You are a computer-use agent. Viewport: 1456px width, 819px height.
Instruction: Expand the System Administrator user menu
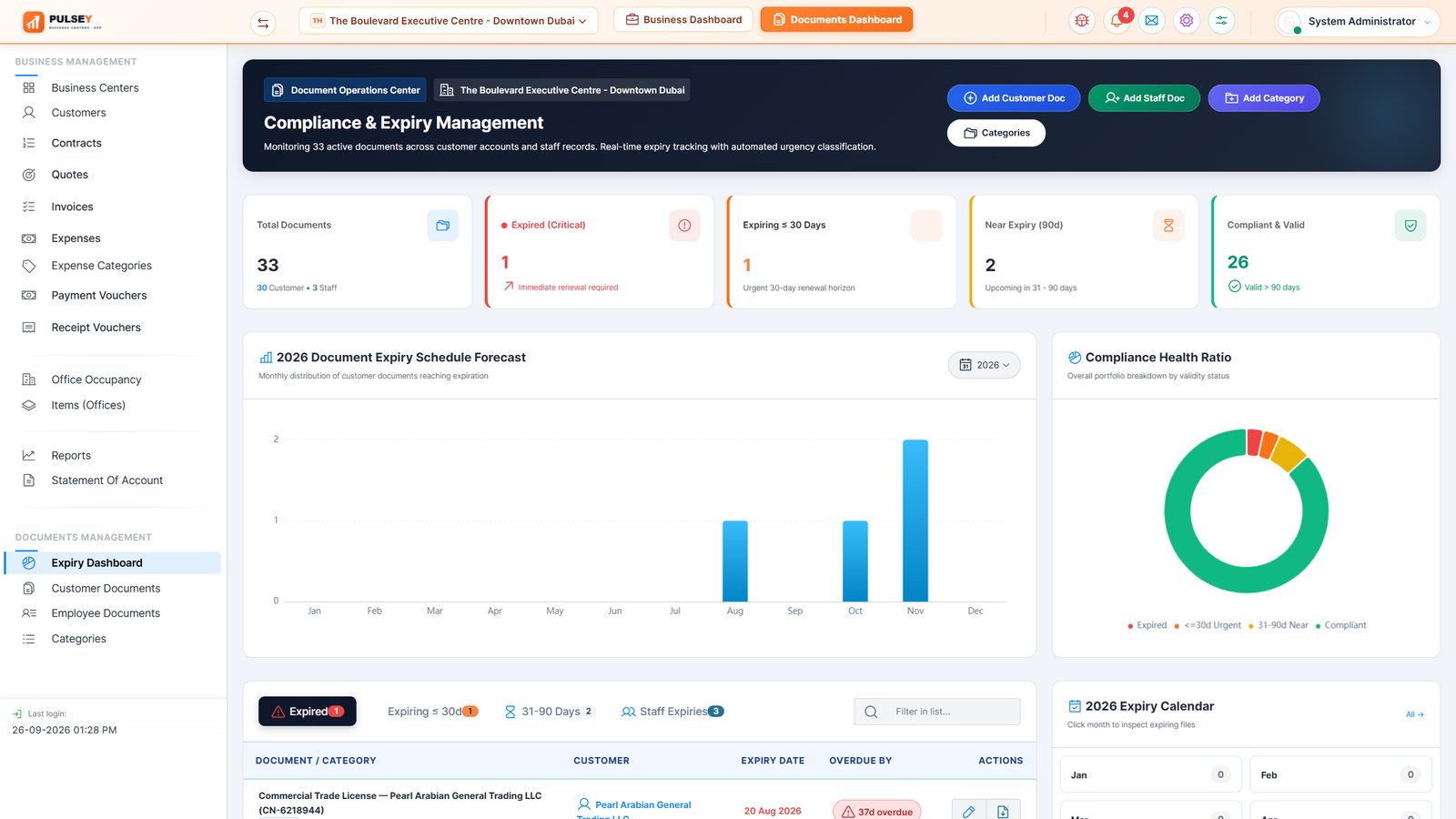click(1357, 22)
